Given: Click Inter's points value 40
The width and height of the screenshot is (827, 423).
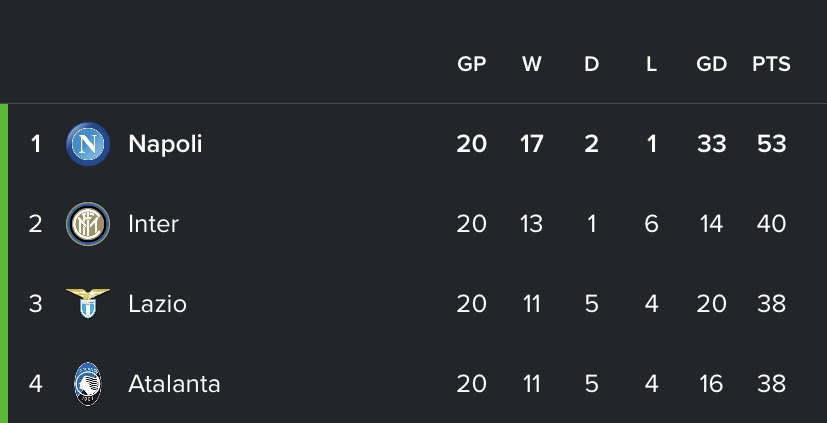Looking at the screenshot, I should 771,224.
